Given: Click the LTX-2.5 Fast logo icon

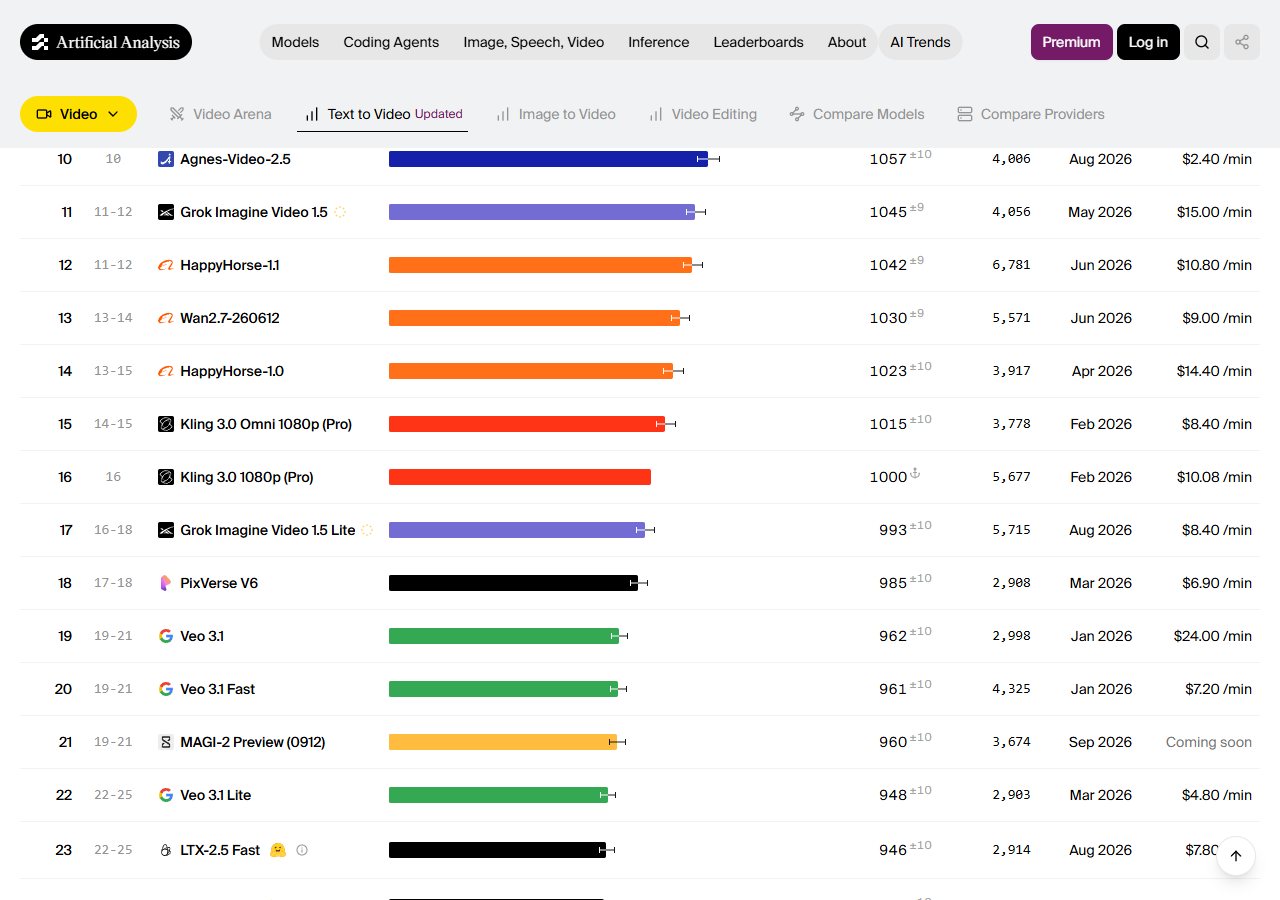Looking at the screenshot, I should (x=166, y=850).
